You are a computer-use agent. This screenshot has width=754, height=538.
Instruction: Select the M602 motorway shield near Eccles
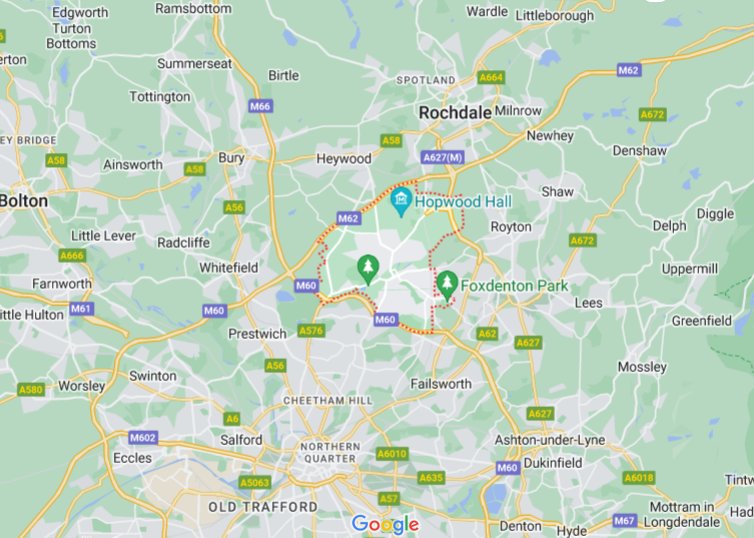143,438
